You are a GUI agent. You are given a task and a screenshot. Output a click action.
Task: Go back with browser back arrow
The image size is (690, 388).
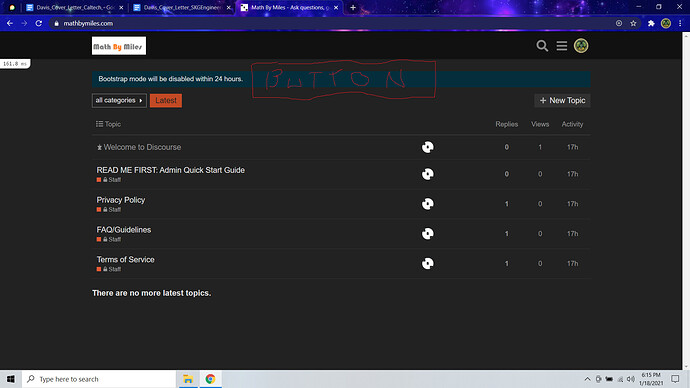[10, 23]
